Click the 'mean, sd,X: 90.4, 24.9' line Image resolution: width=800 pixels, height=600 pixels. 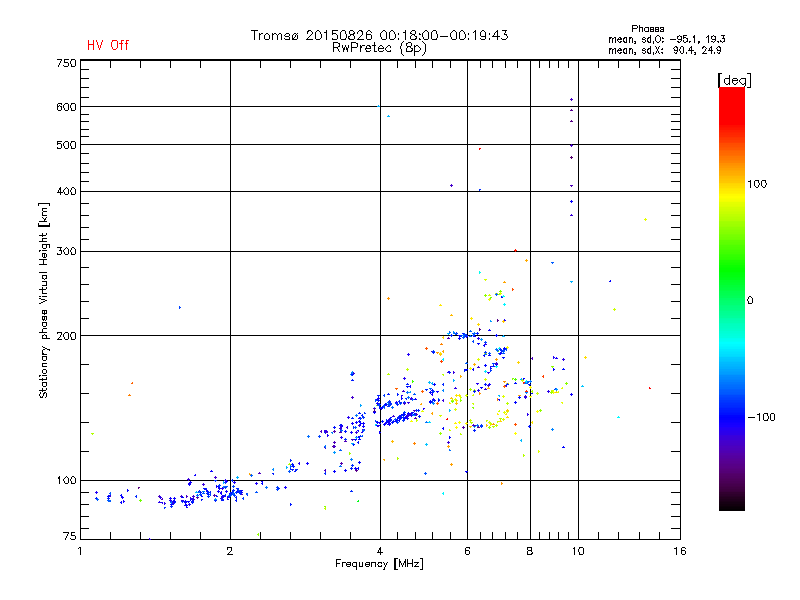click(664, 50)
